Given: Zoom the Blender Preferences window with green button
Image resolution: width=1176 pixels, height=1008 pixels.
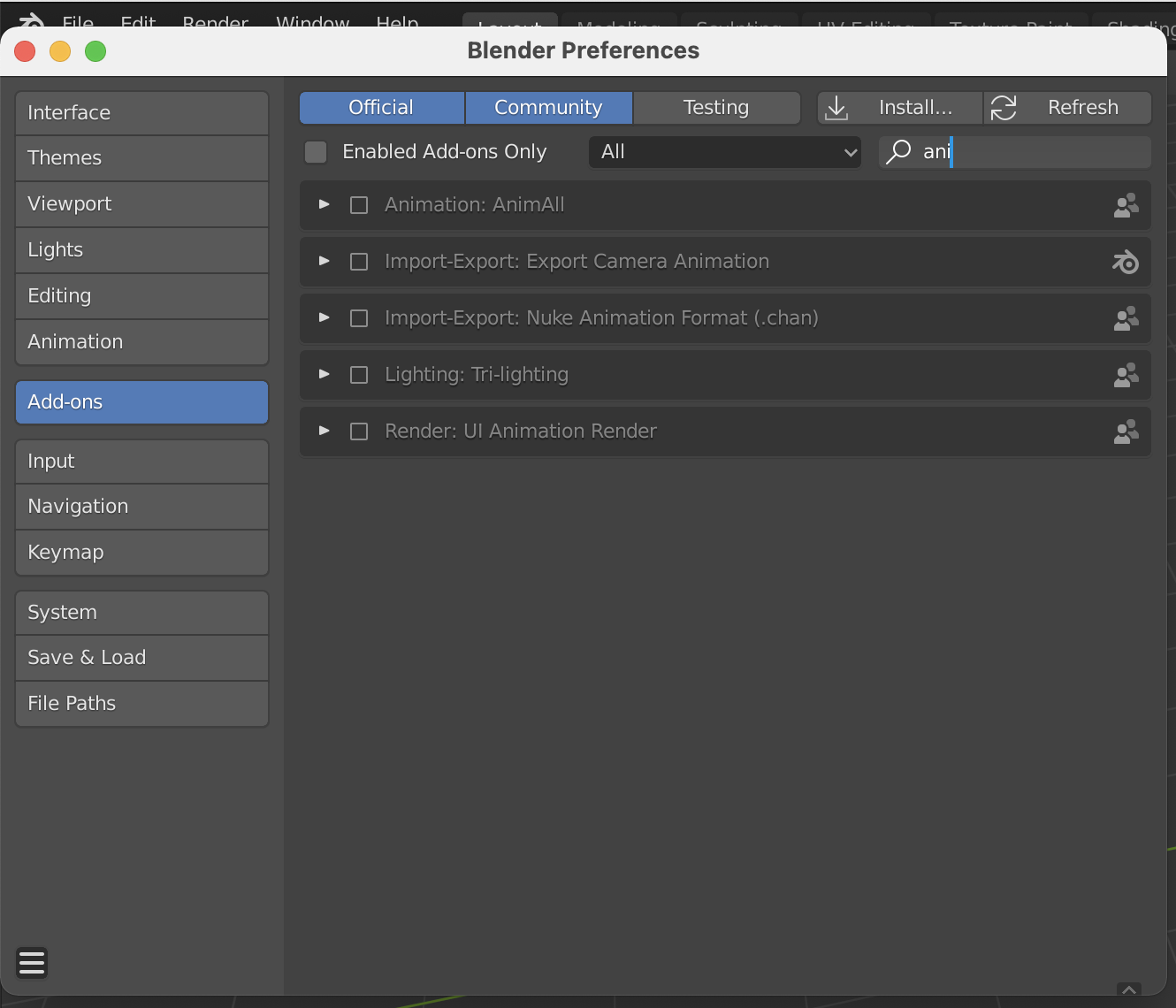Looking at the screenshot, I should (95, 51).
